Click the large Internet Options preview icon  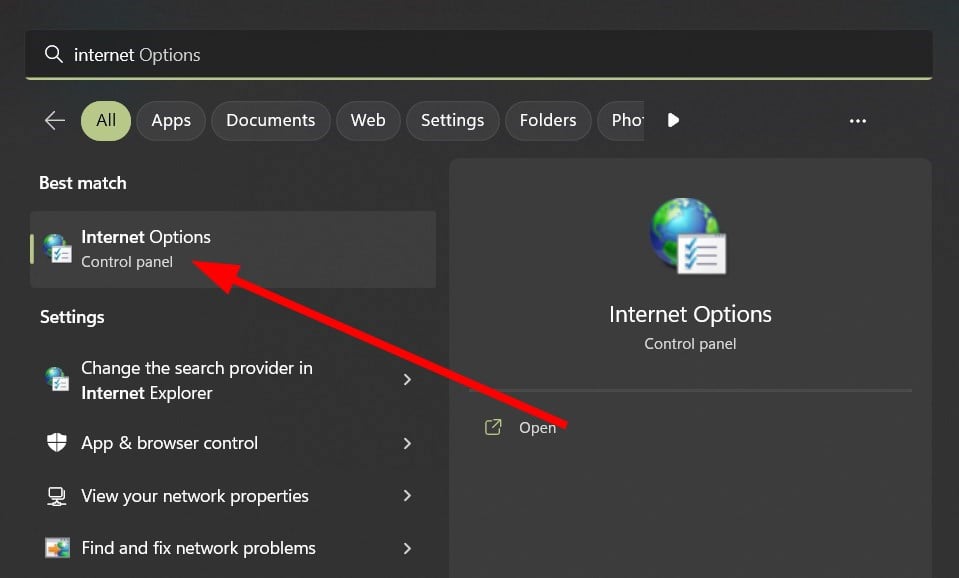pyautogui.click(x=689, y=236)
